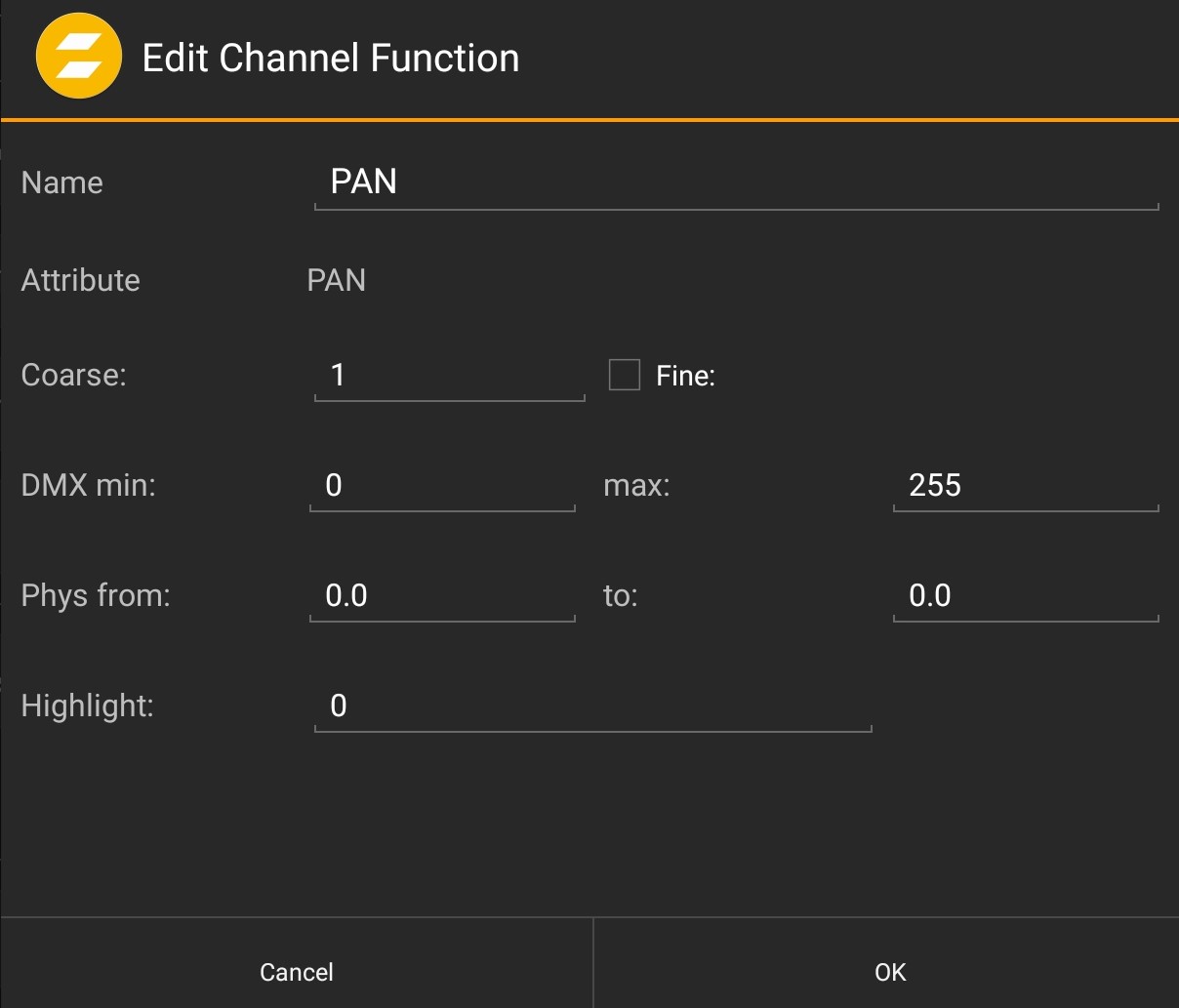1179x1008 pixels.
Task: Click the DMX min label
Action: tap(89, 486)
